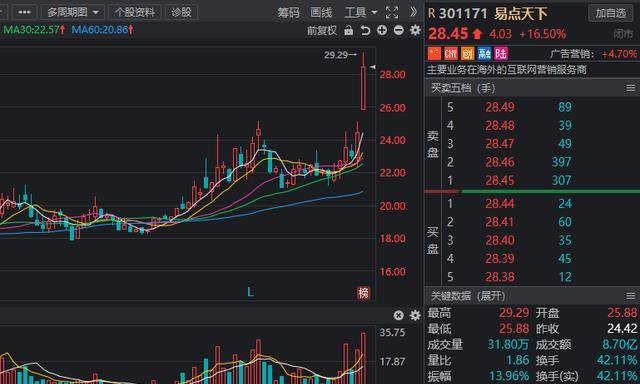
Task: Expand more tools double-chevron icon
Action: (x=413, y=12)
